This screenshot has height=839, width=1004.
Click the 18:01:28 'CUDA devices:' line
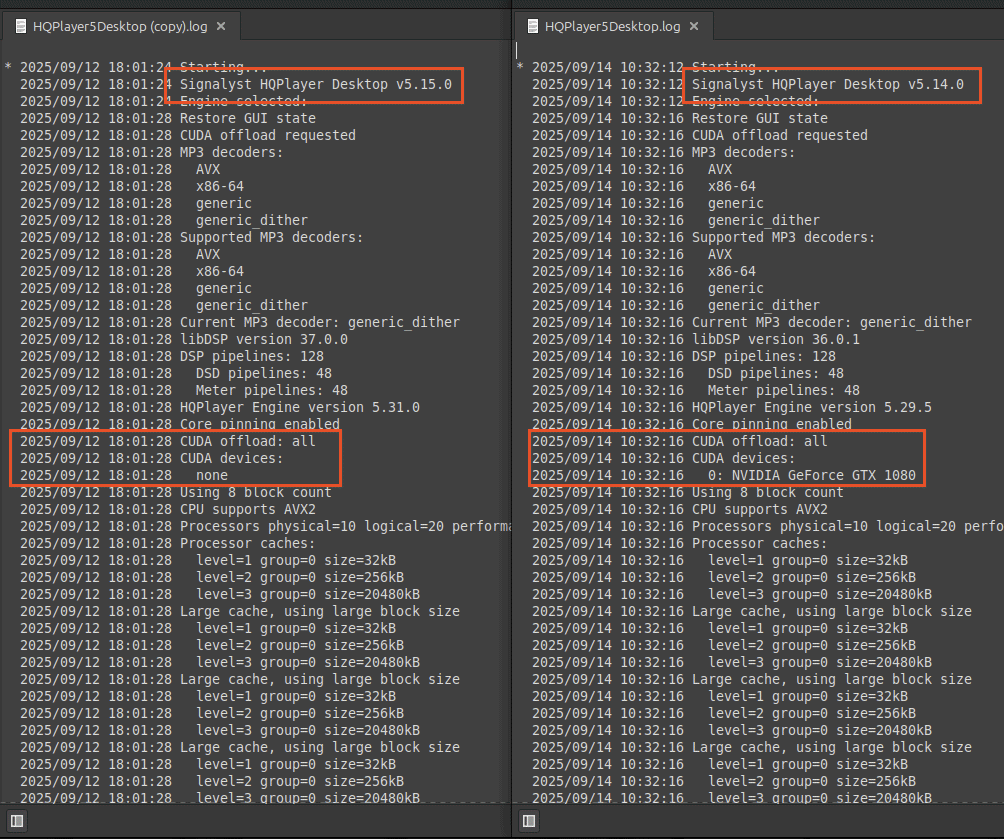[152, 459]
